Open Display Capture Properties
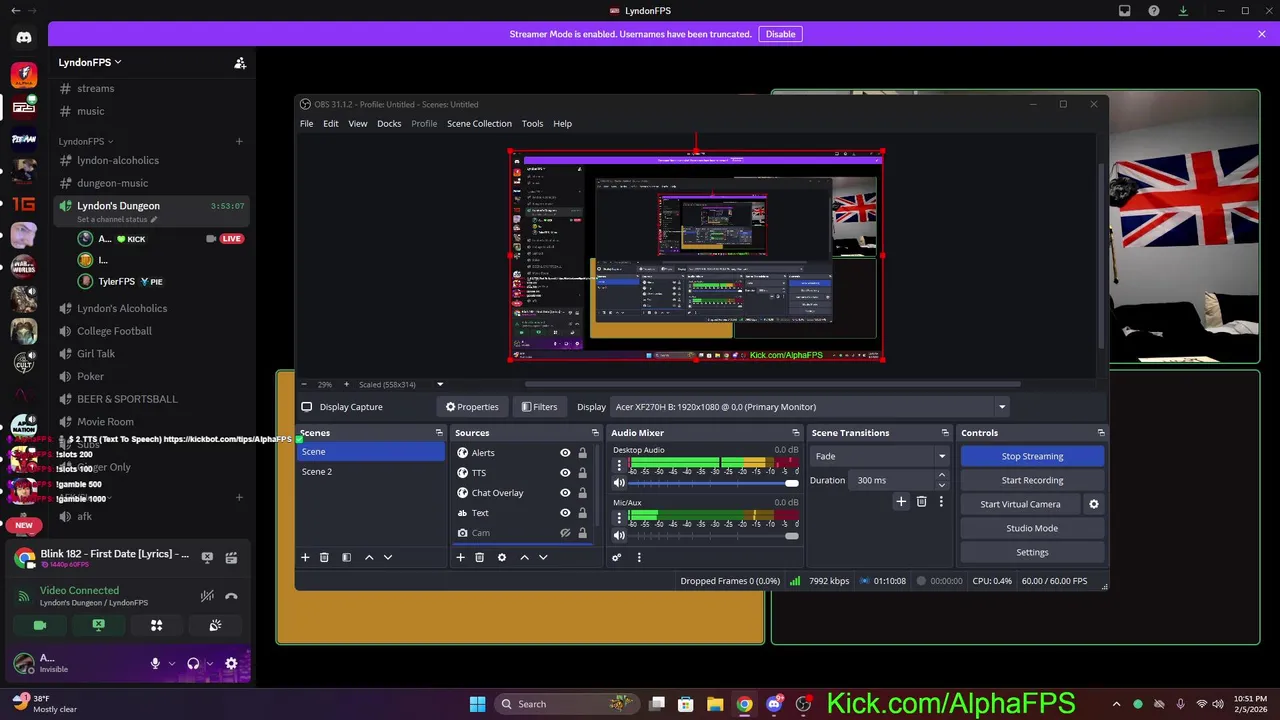This screenshot has height=720, width=1280. (x=472, y=407)
